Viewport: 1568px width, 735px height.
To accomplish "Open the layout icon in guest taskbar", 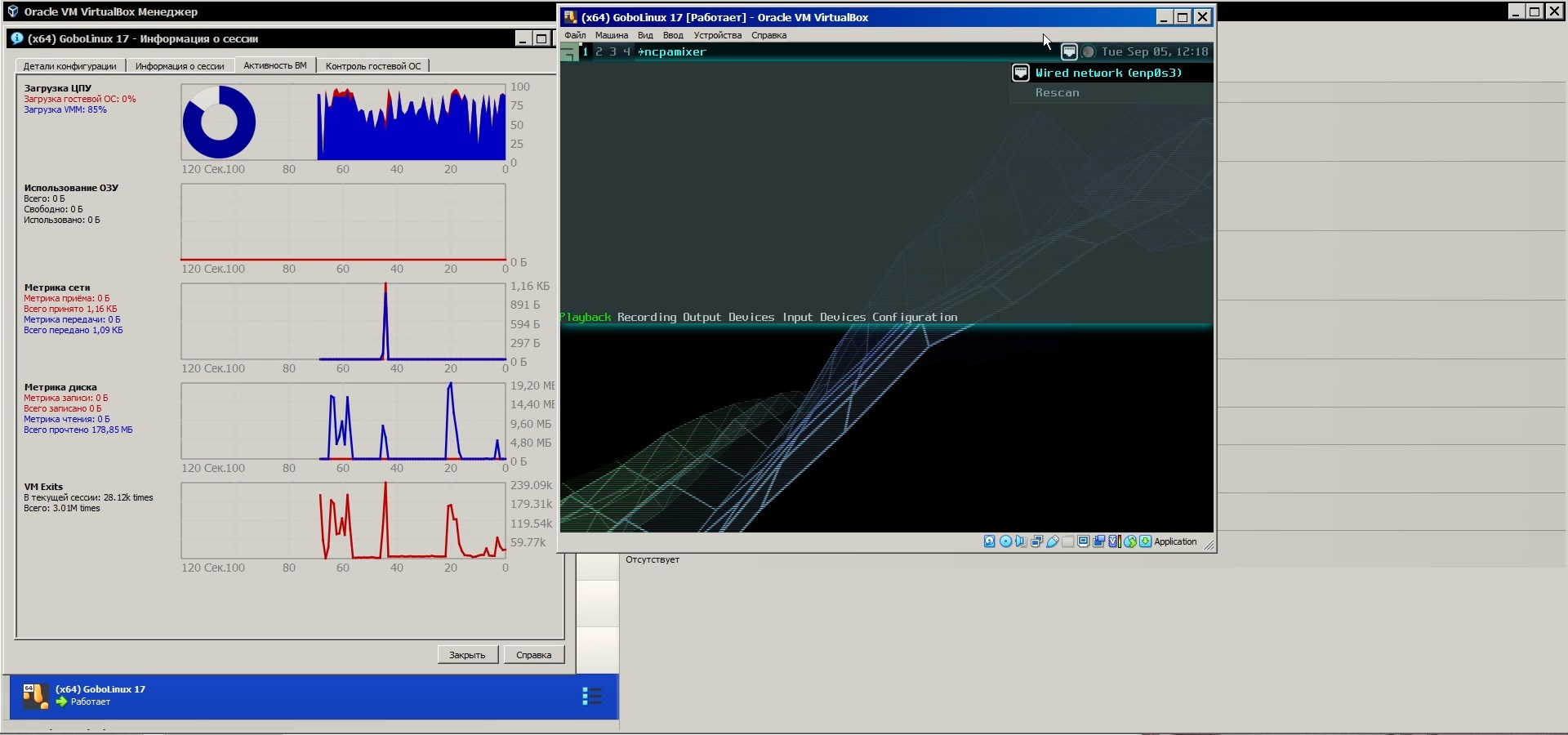I will click(x=568, y=53).
